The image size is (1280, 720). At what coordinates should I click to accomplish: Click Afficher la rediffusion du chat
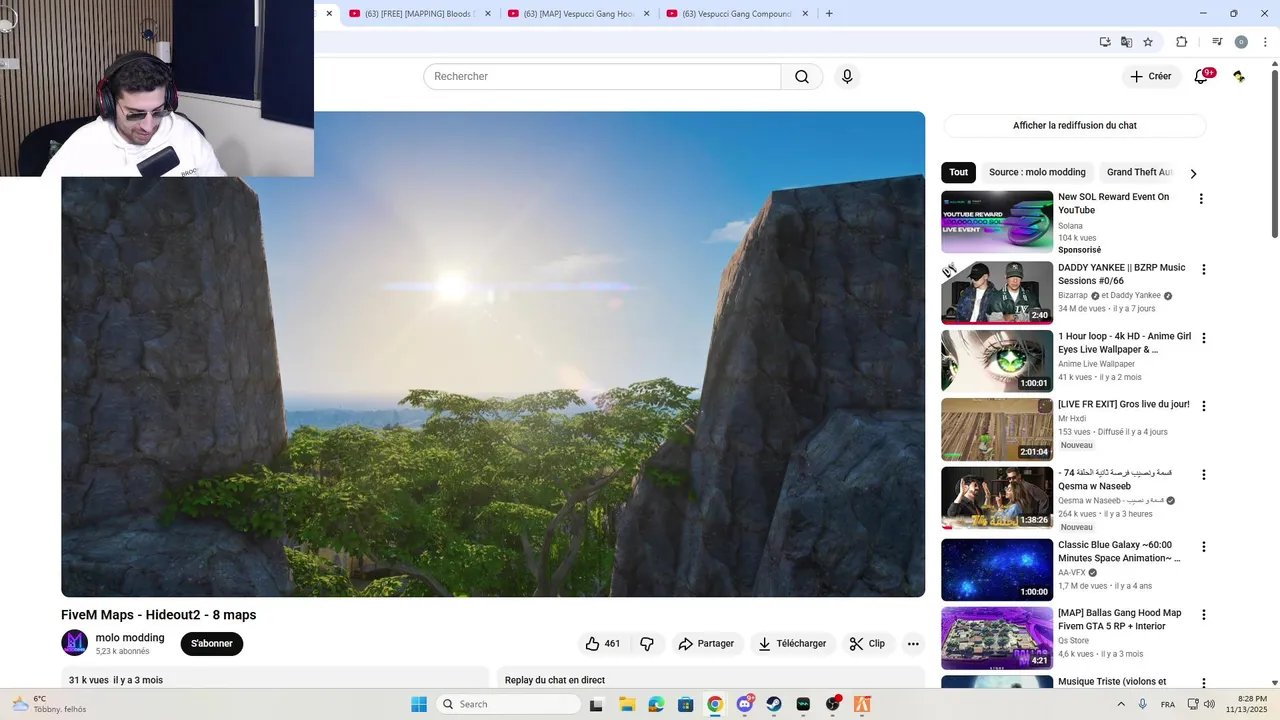(1074, 126)
